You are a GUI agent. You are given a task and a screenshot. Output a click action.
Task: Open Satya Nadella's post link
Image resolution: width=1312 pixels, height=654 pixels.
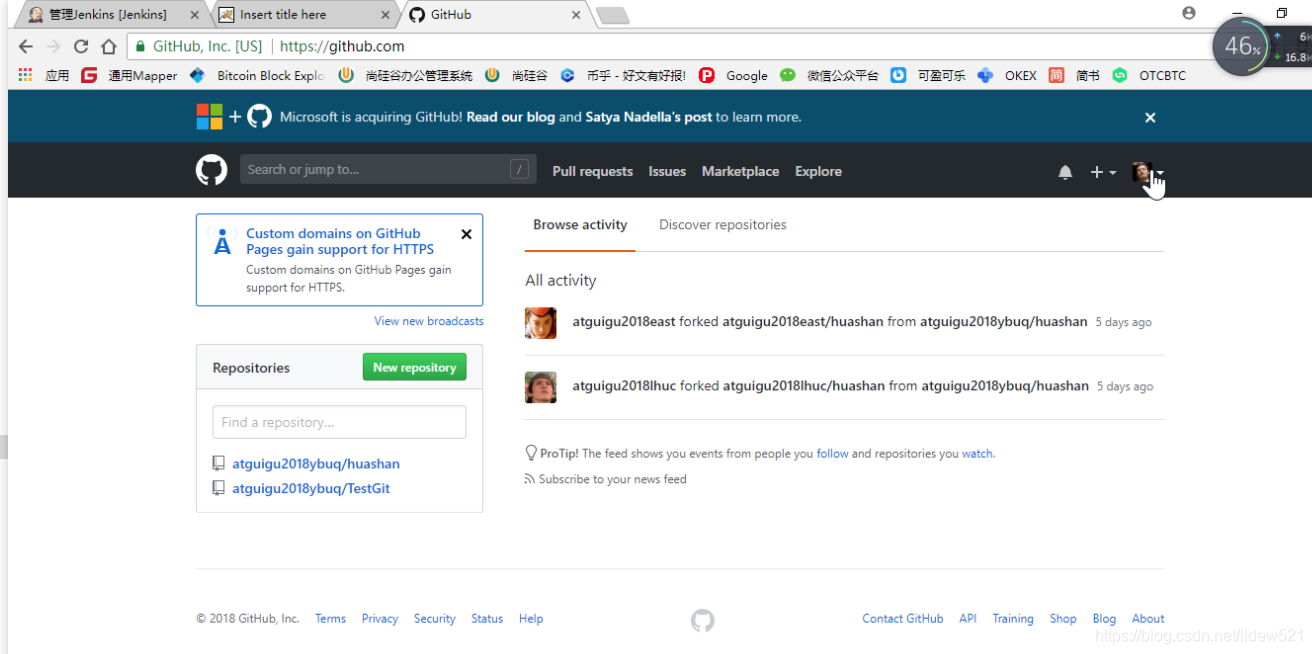pos(649,117)
